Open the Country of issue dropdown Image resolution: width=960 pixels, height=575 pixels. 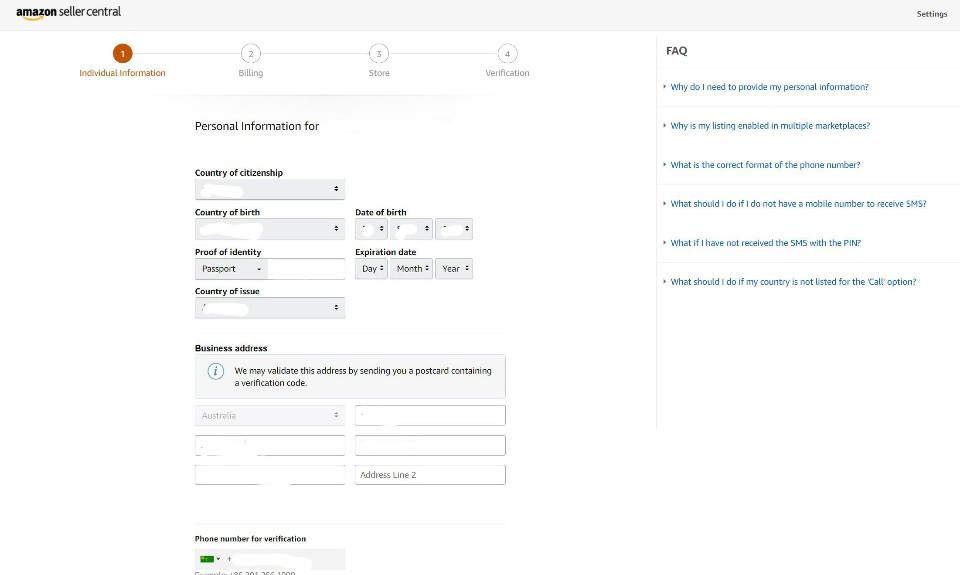(270, 307)
